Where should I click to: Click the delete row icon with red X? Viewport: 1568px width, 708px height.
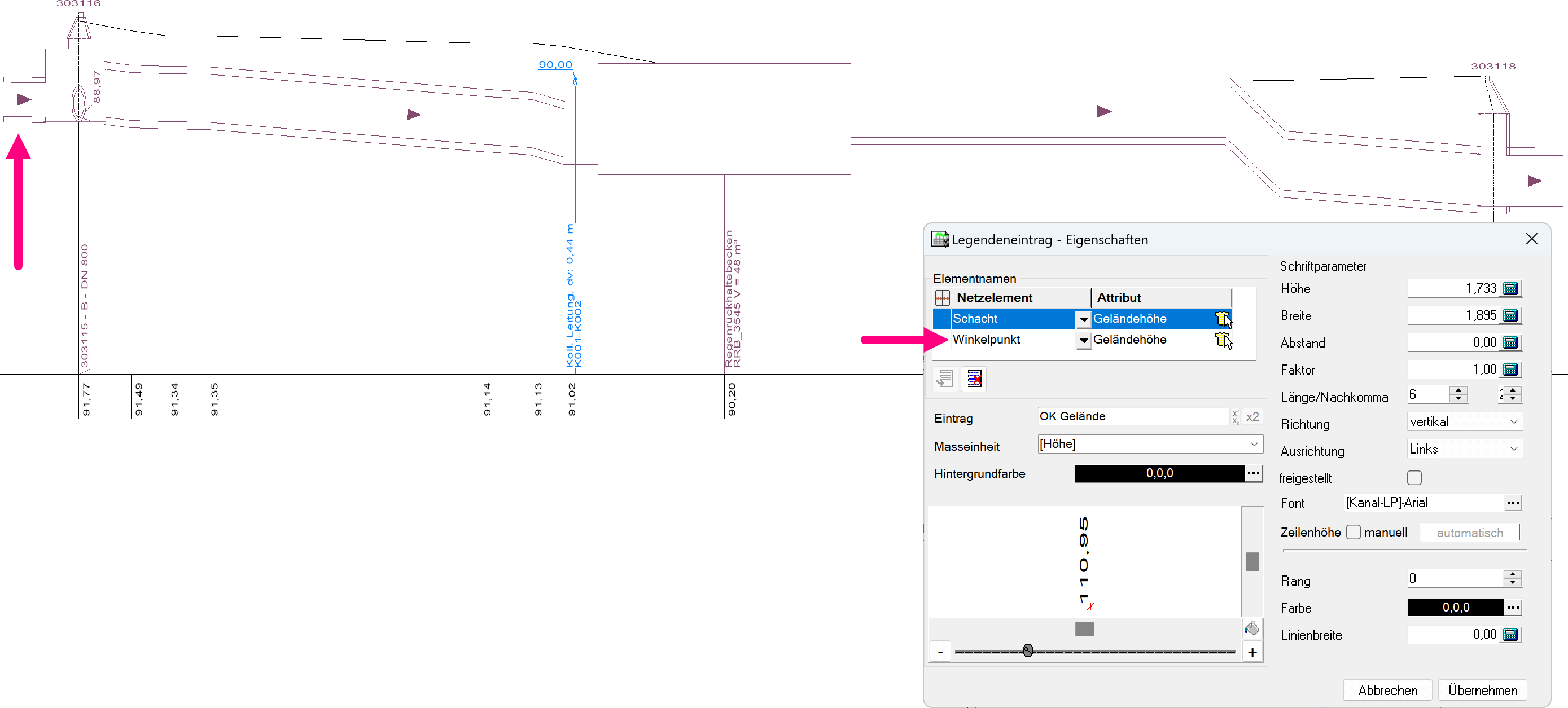(x=974, y=379)
